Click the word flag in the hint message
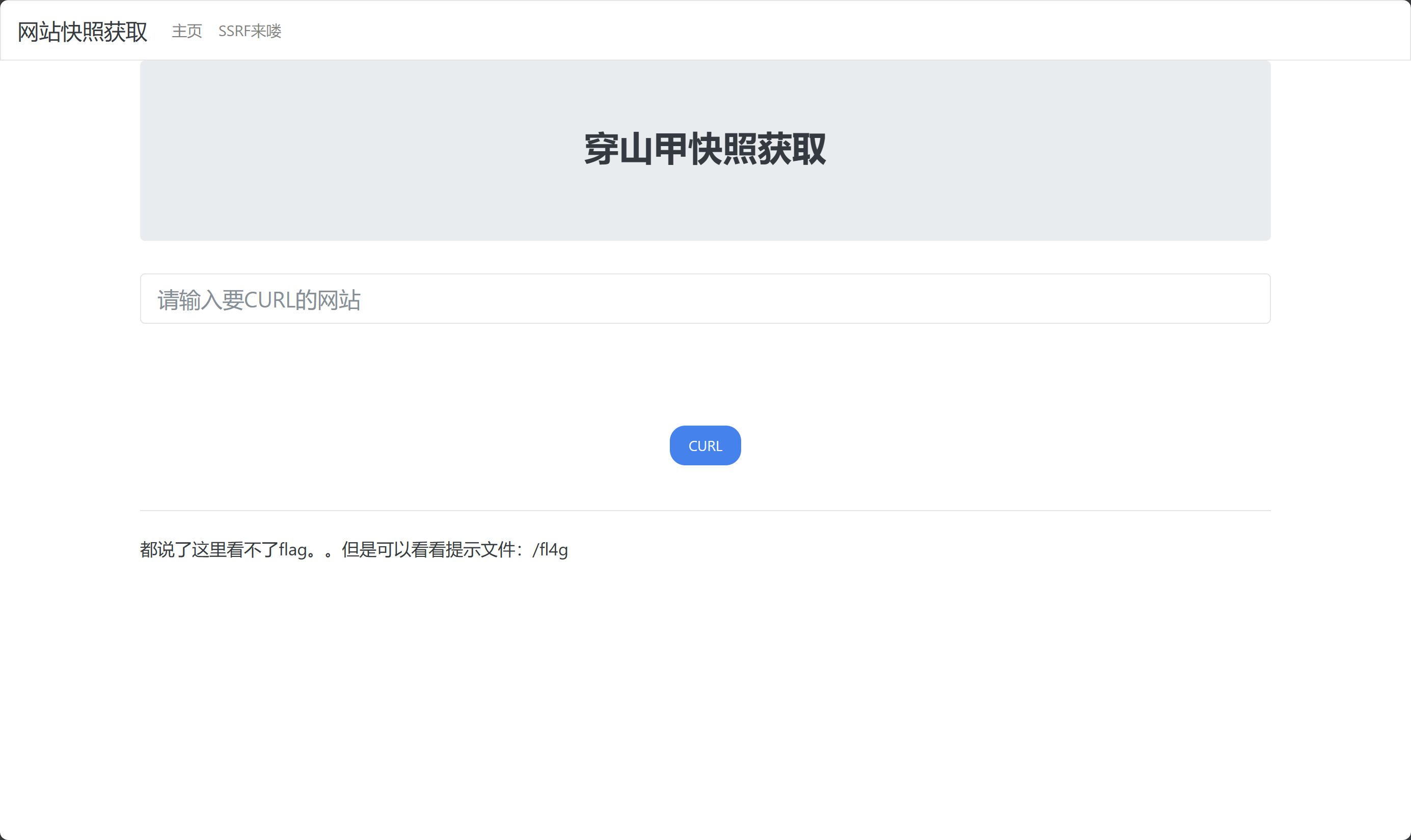The height and width of the screenshot is (840, 1411). point(293,550)
